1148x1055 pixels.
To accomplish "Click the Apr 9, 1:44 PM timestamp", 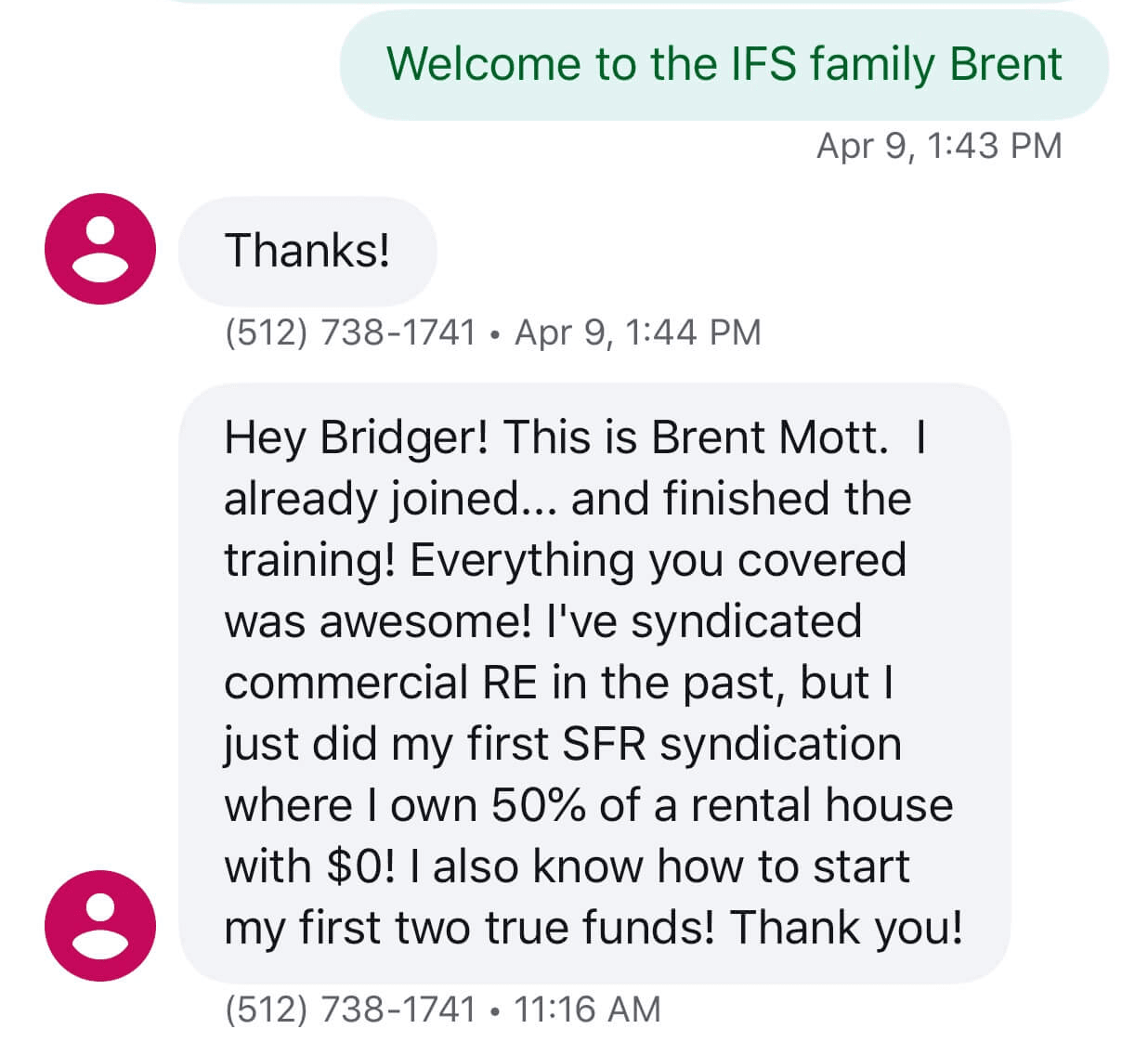I will (x=637, y=332).
